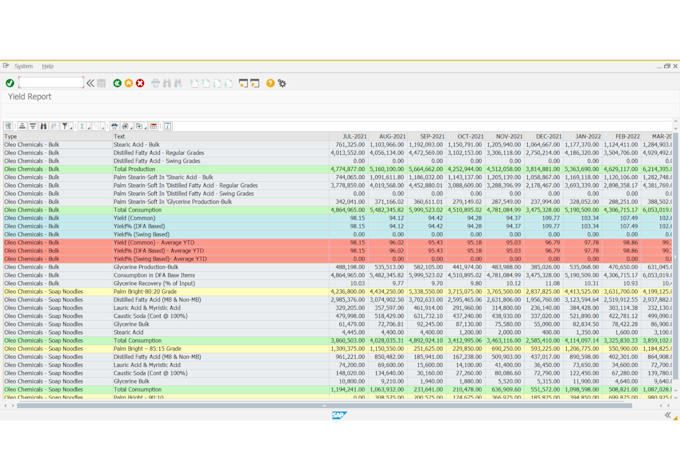Click the 'Palm Bright - 85:15 Grade' cell
Screen dimensions: 680x459
(220, 349)
